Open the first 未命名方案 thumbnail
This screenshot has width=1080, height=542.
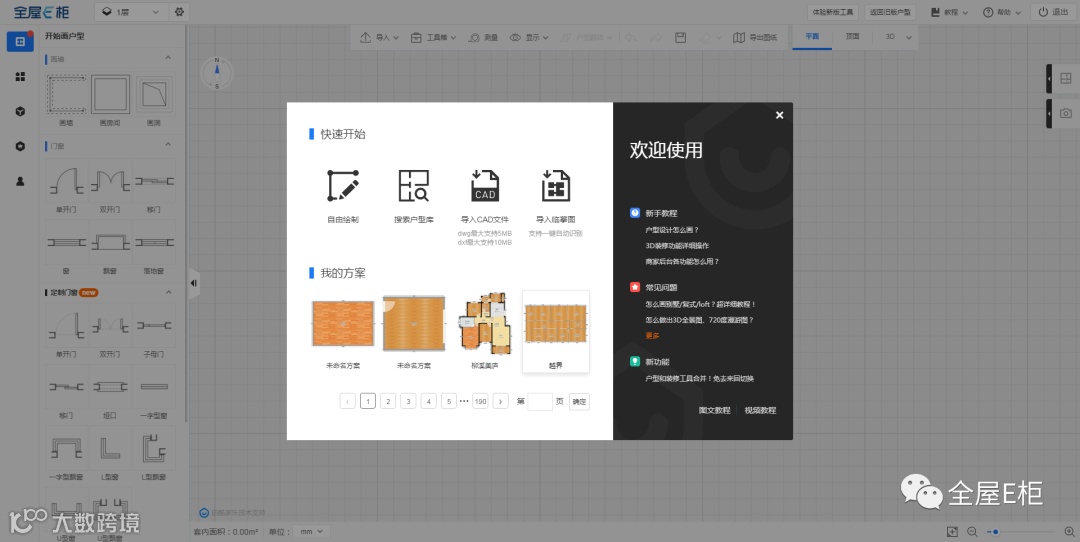pyautogui.click(x=343, y=324)
